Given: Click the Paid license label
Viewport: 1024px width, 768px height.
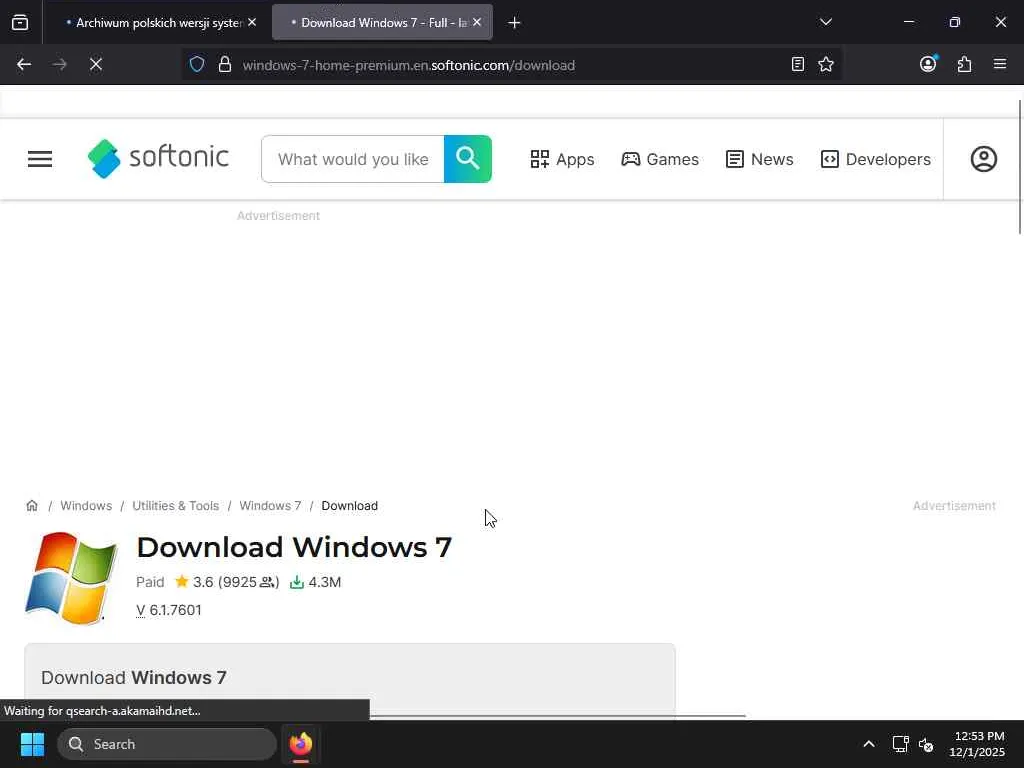Looking at the screenshot, I should (150, 582).
